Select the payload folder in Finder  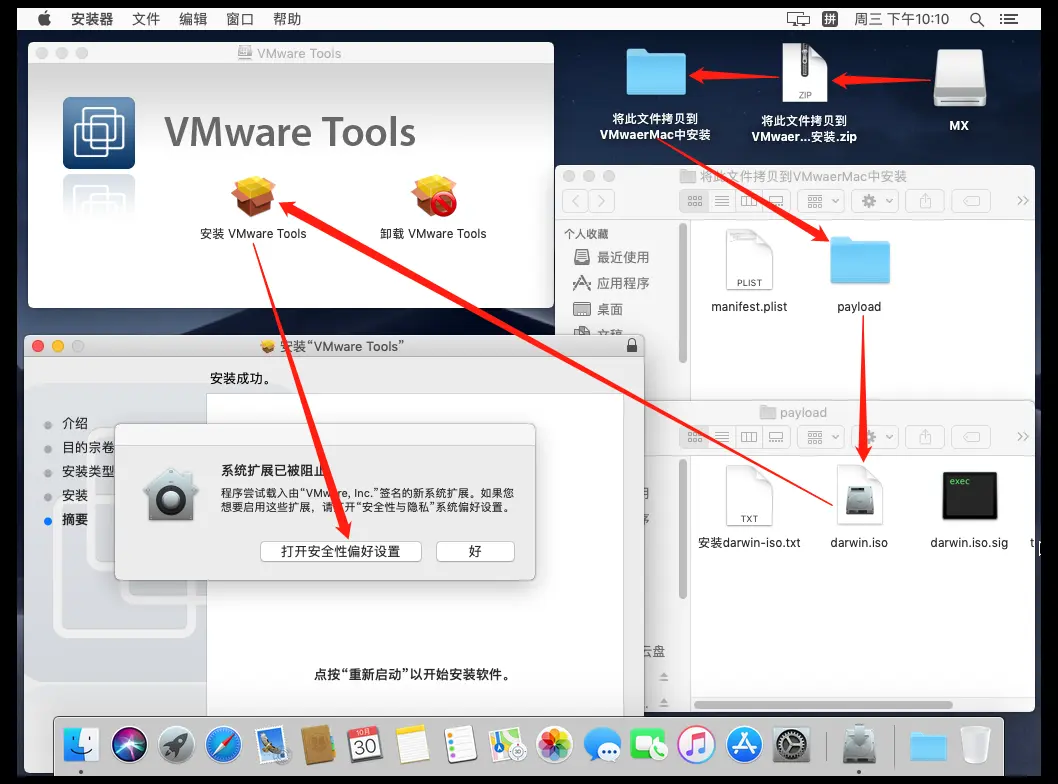tap(860, 260)
